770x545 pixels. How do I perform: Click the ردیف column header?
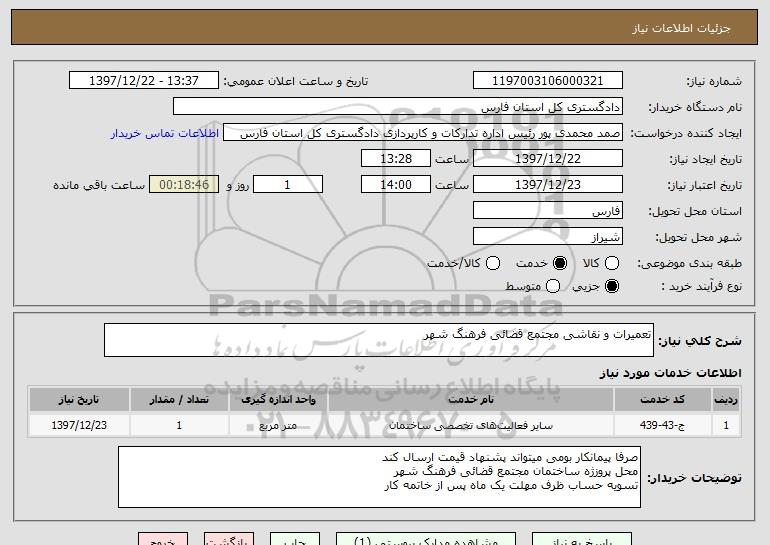pos(726,400)
